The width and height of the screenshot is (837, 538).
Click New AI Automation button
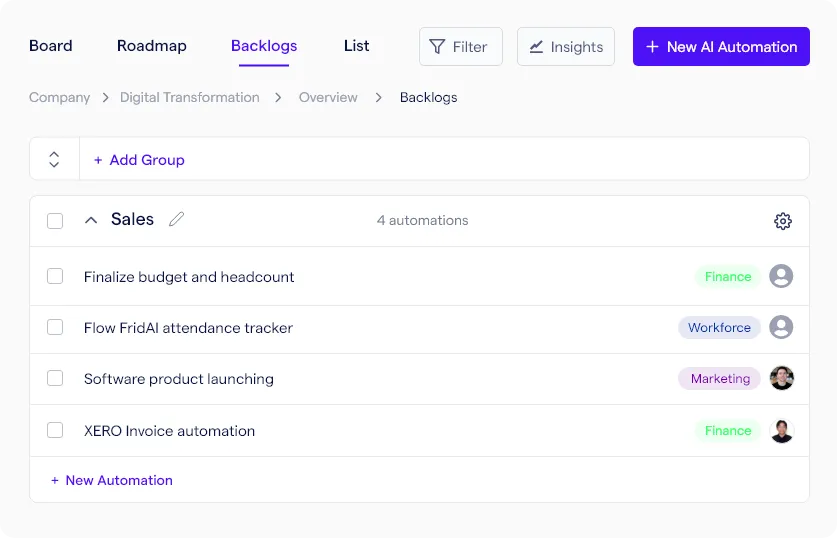click(x=721, y=47)
